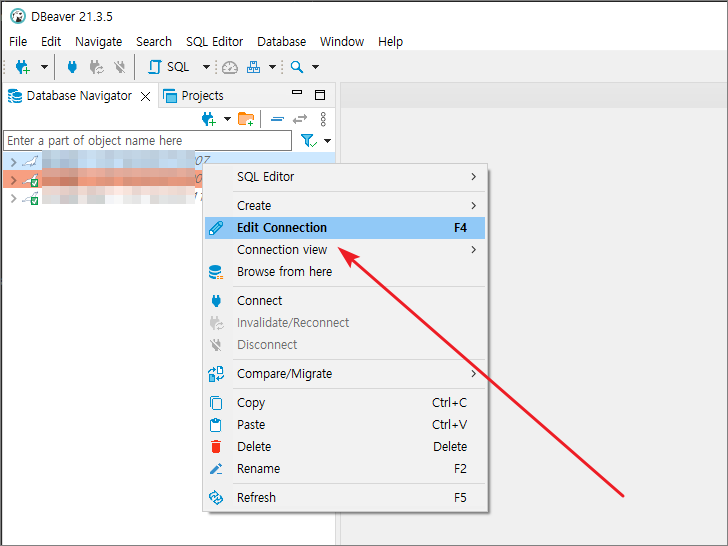Open the Create submenu
This screenshot has width=728, height=546.
(345, 205)
